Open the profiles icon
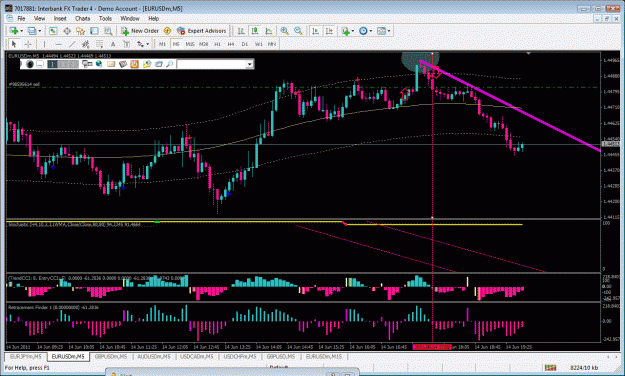This screenshot has width=625, height=376. click(32, 31)
